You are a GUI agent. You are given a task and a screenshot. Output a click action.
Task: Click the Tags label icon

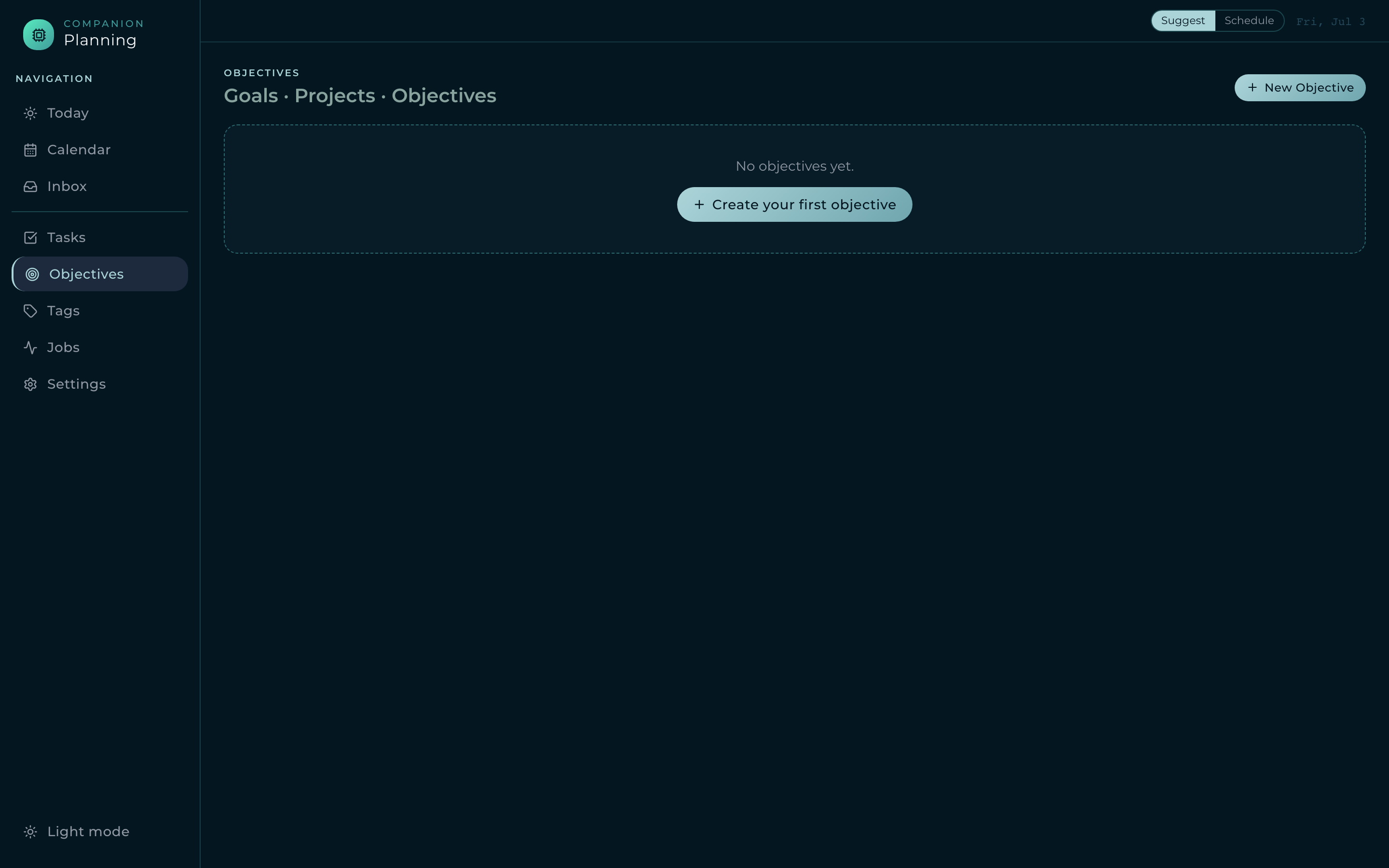[30, 311]
